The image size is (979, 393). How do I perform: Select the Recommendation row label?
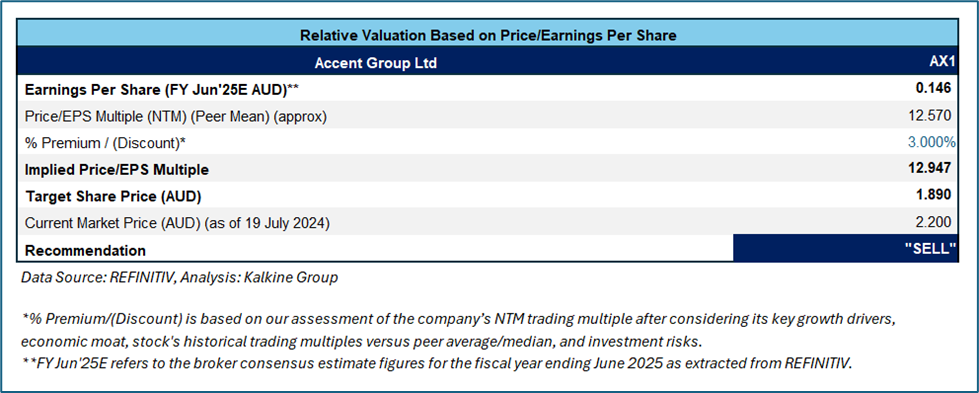pos(85,251)
